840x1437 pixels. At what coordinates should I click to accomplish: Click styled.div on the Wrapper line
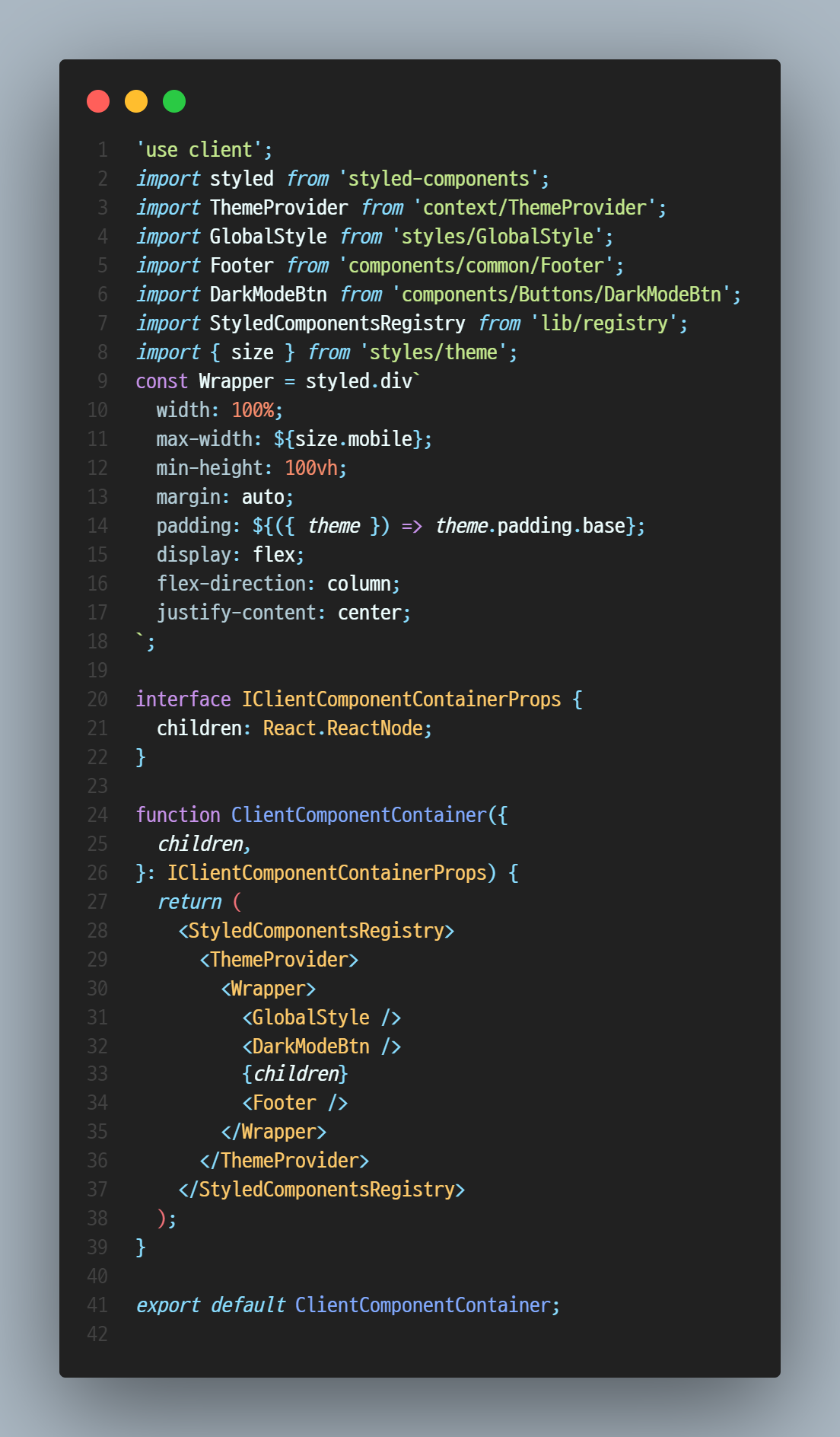coord(359,381)
